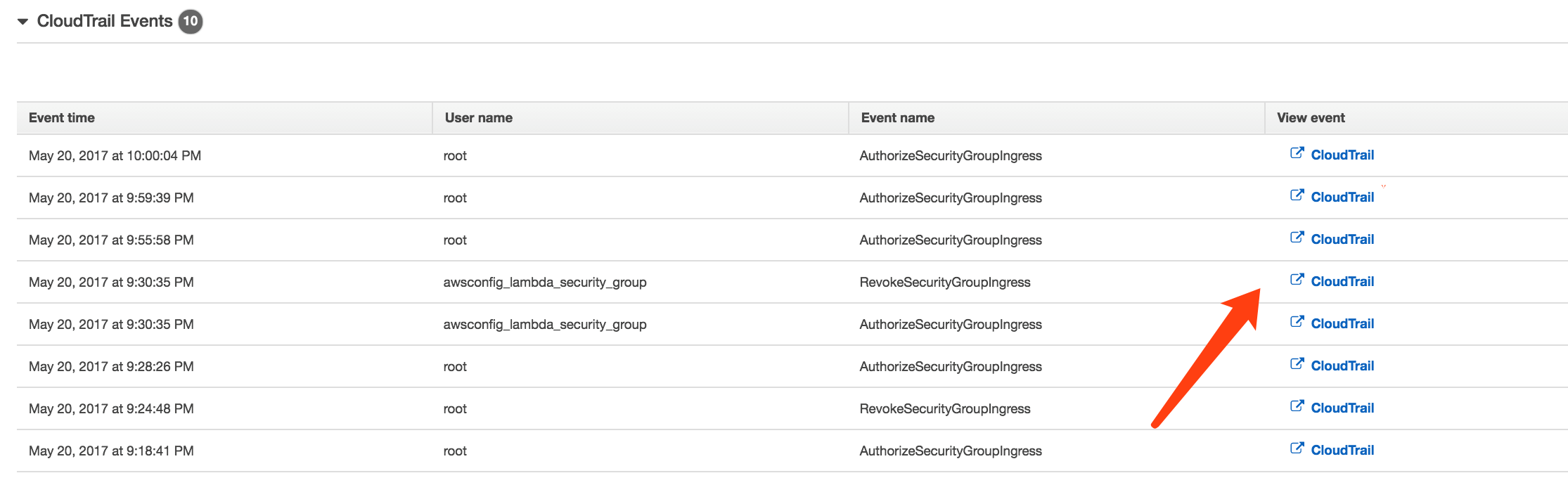Click external link icon for 9:28:26 PM event
This screenshot has width=1568, height=485.
coord(1297,364)
